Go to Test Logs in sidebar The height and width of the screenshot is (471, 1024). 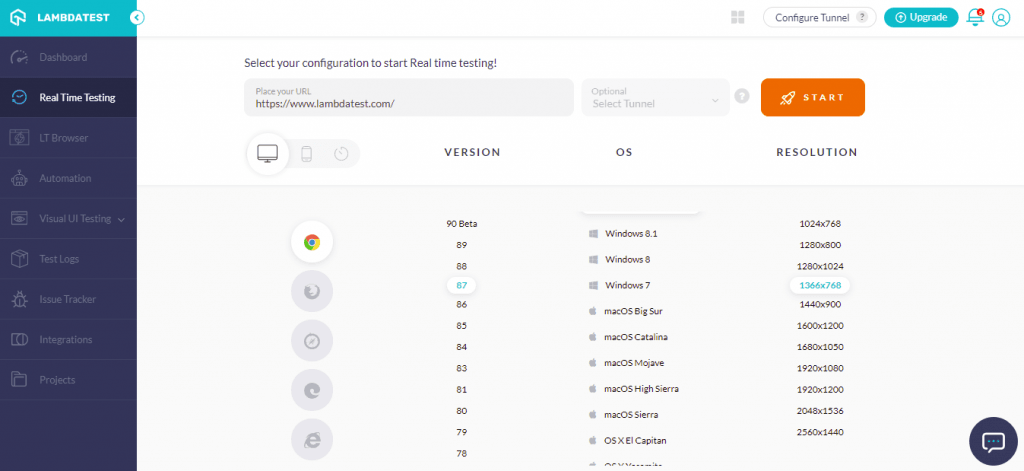tap(59, 259)
